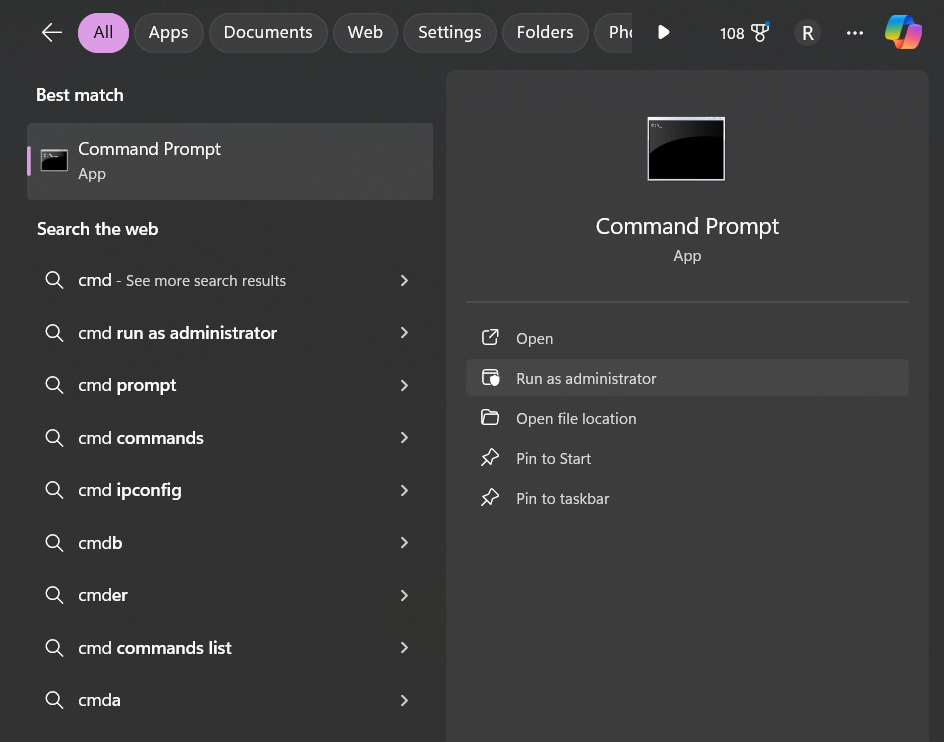
Task: Expand chevron for cmda suggestion
Action: tap(404, 700)
